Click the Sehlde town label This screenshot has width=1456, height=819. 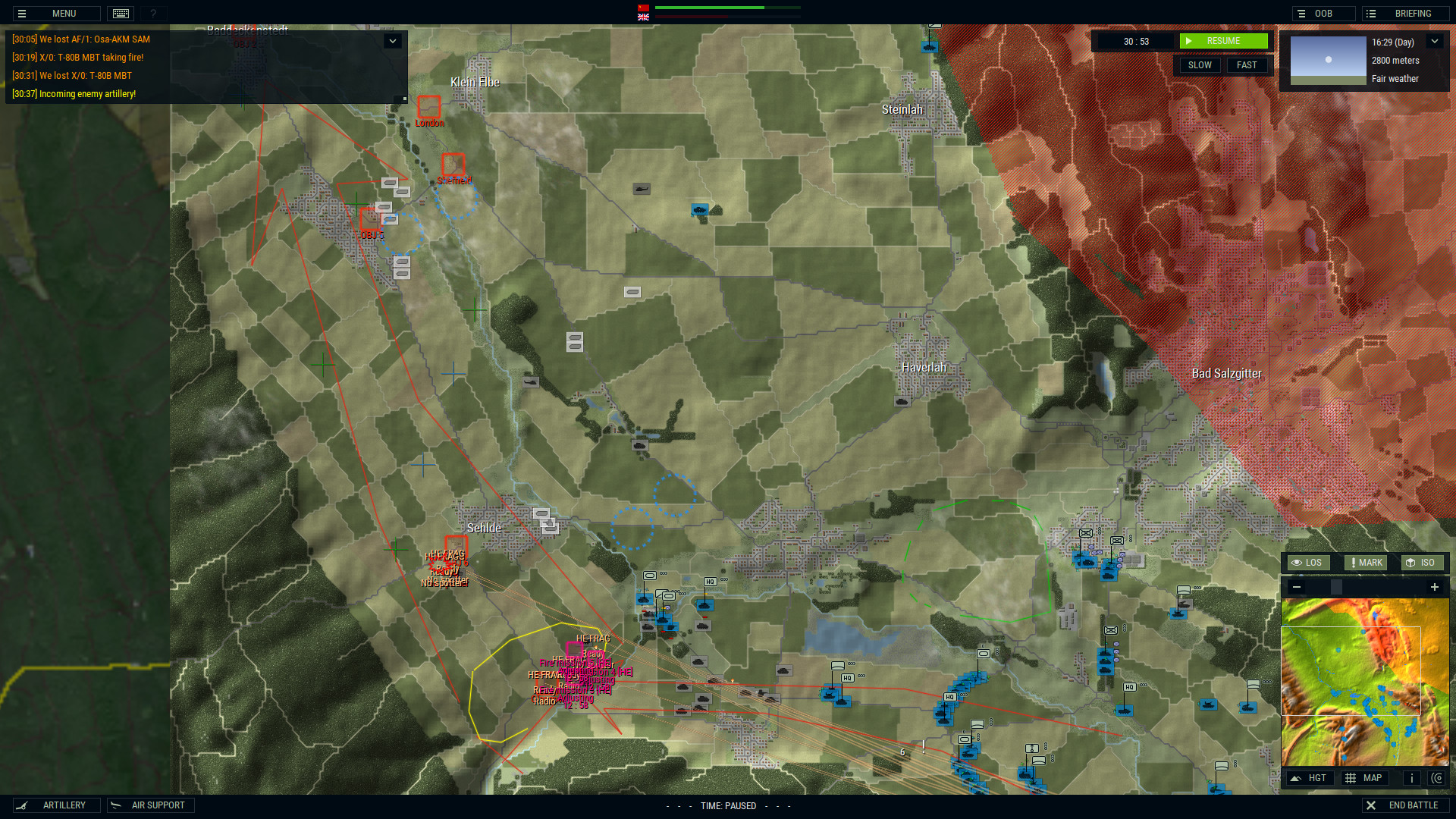click(484, 528)
